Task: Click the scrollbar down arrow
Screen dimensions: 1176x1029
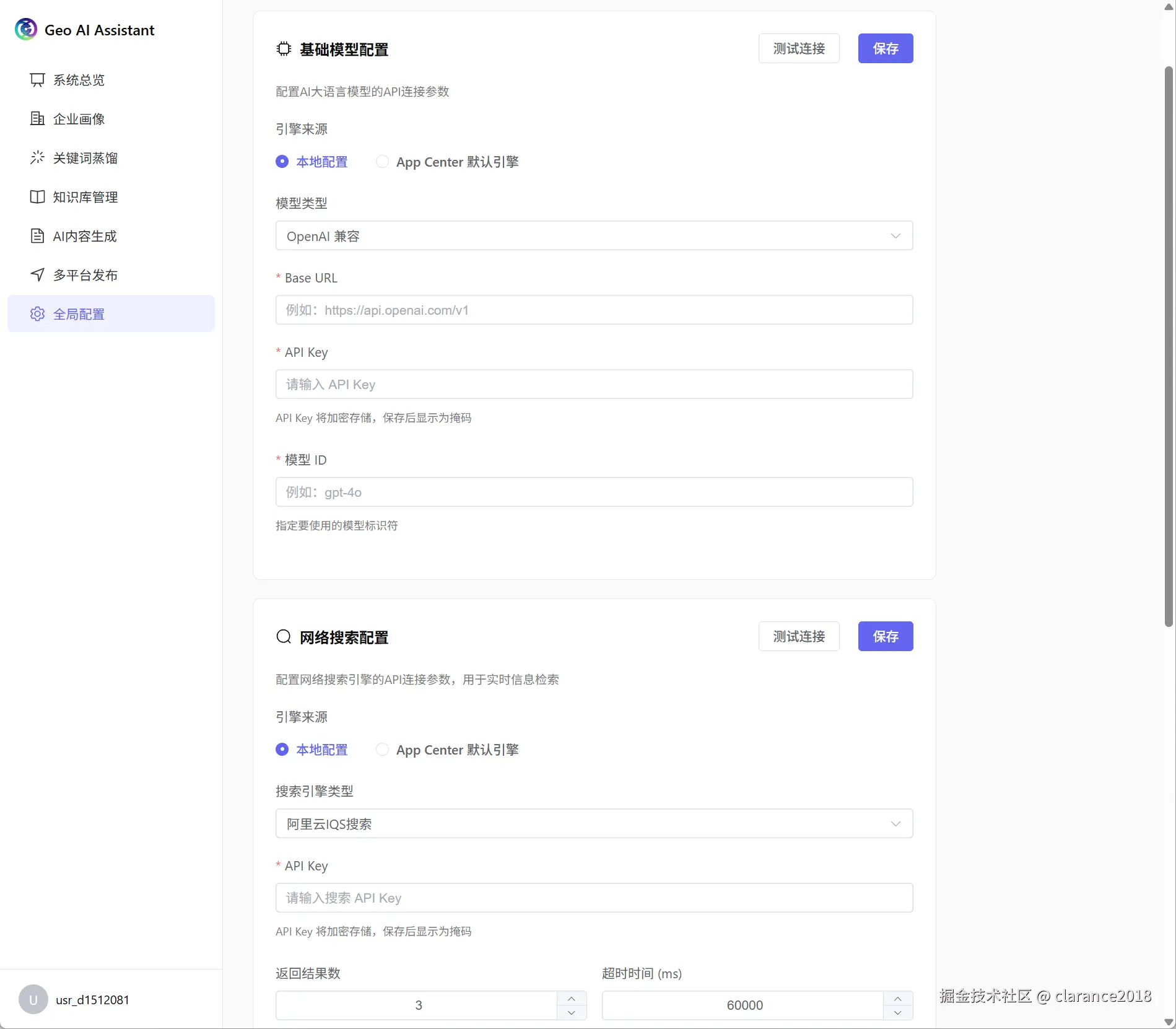Action: click(x=1169, y=1022)
